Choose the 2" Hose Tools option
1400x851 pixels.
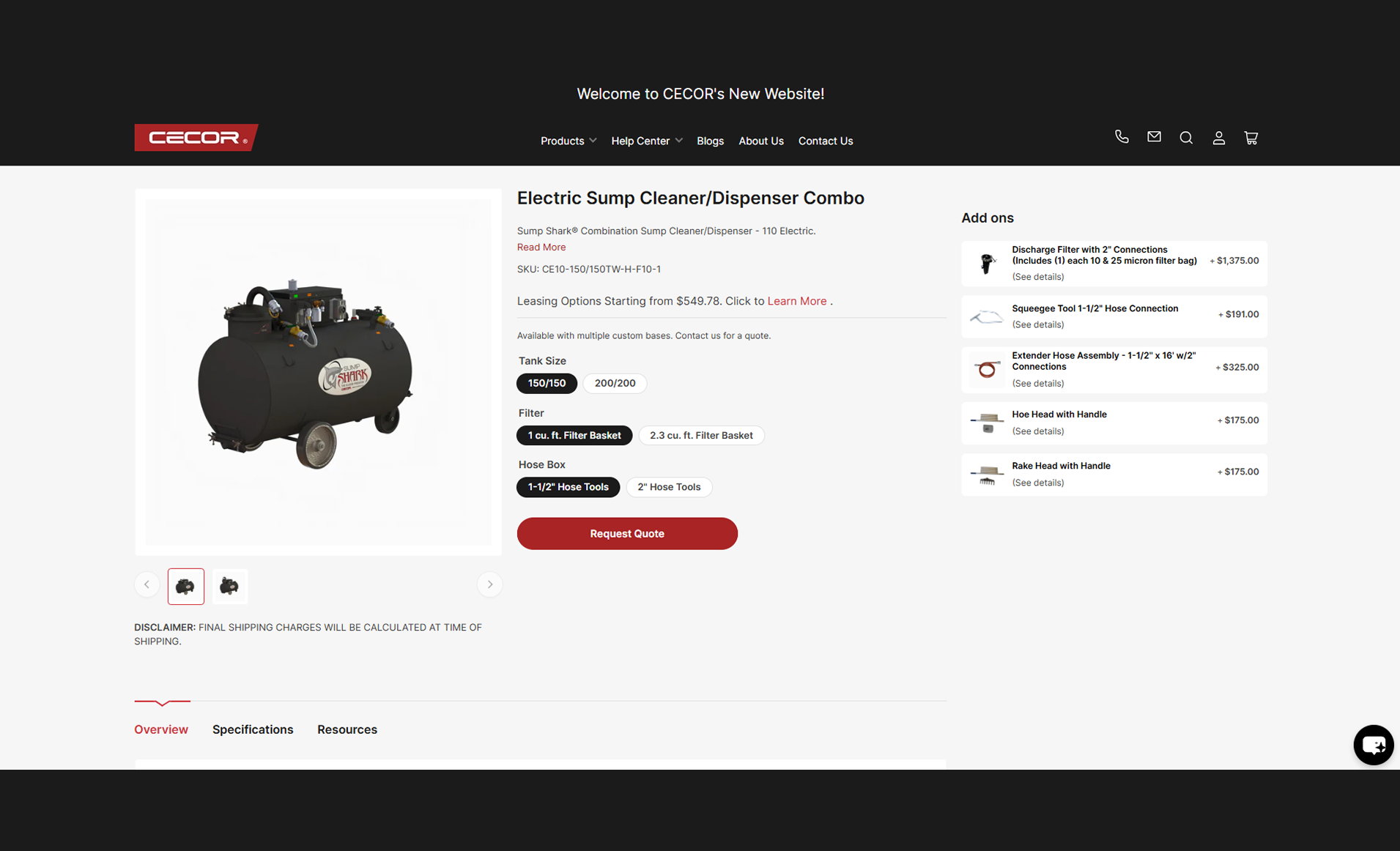click(x=669, y=487)
